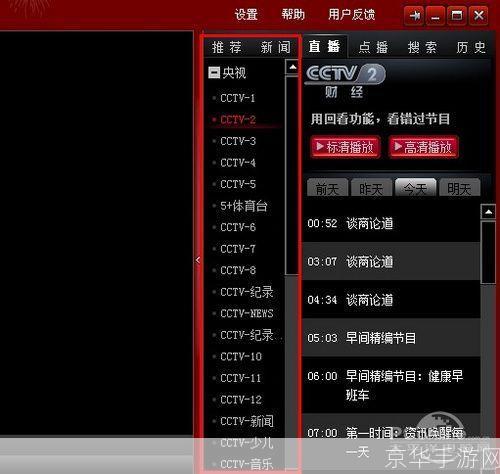Click 标清播放 button
Viewport: 500px width, 474px height.
click(x=345, y=147)
